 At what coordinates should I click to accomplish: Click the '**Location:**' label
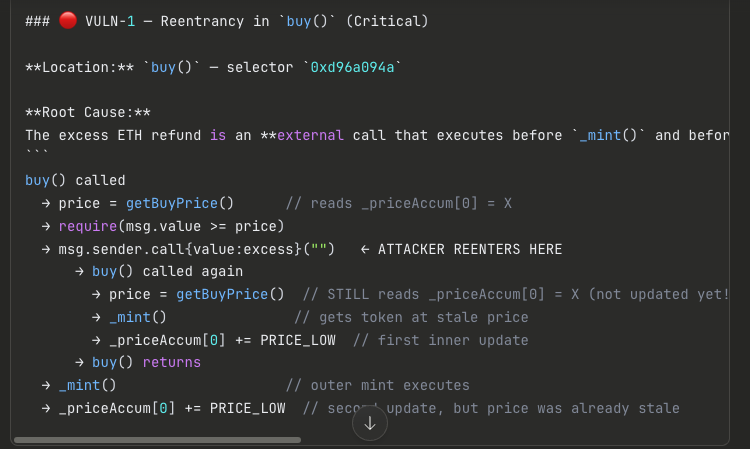79,67
